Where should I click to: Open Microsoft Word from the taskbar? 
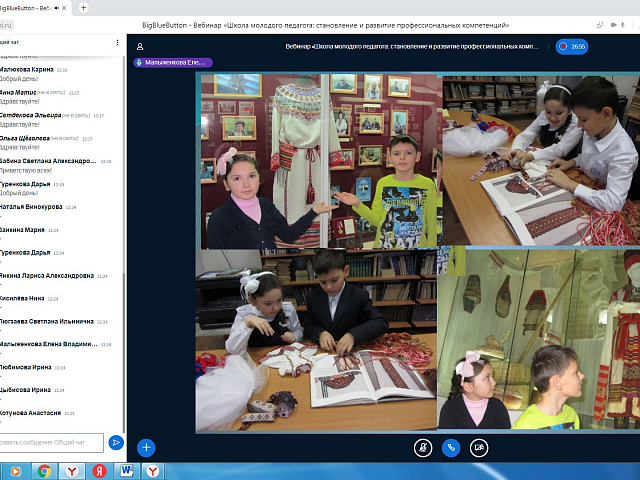(x=127, y=471)
